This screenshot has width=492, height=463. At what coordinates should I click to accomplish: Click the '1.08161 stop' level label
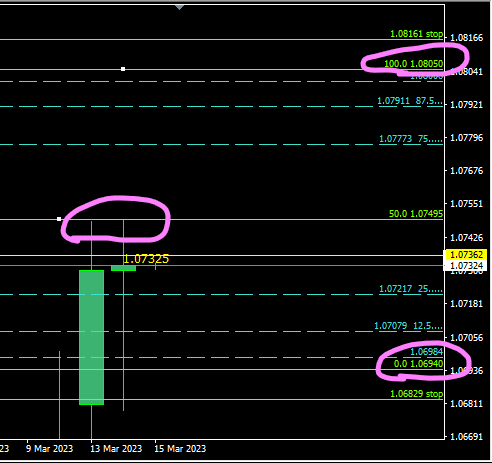pyautogui.click(x=416, y=34)
